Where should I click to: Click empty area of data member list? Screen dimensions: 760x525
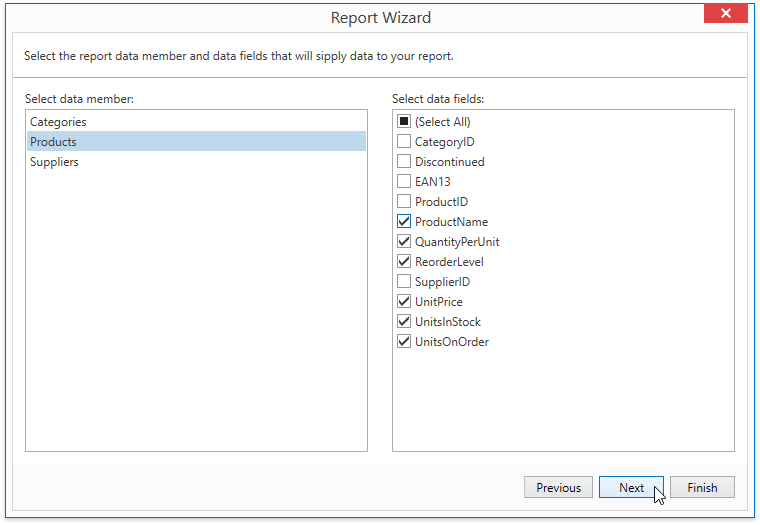[196, 310]
